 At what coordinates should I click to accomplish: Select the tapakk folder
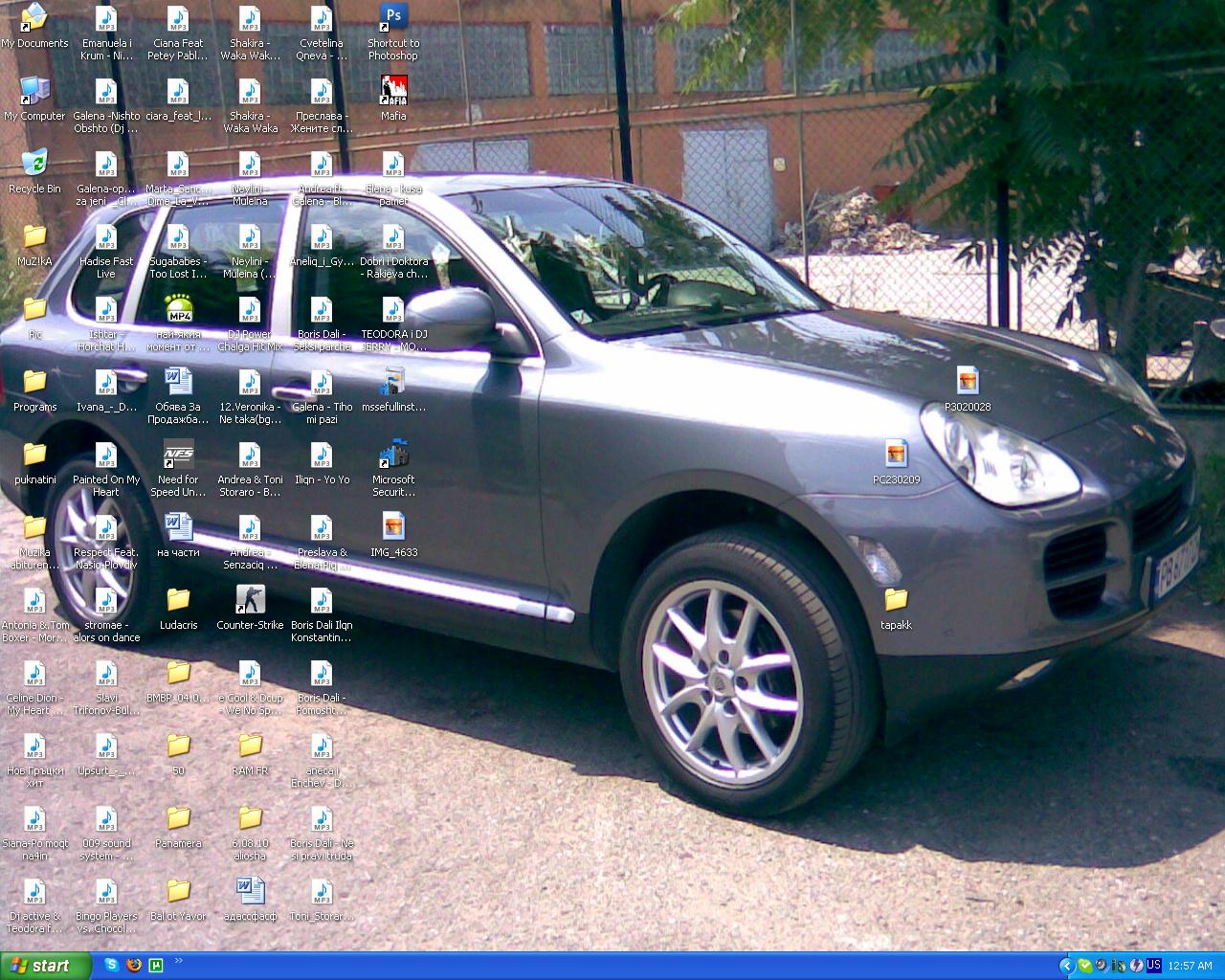point(896,607)
